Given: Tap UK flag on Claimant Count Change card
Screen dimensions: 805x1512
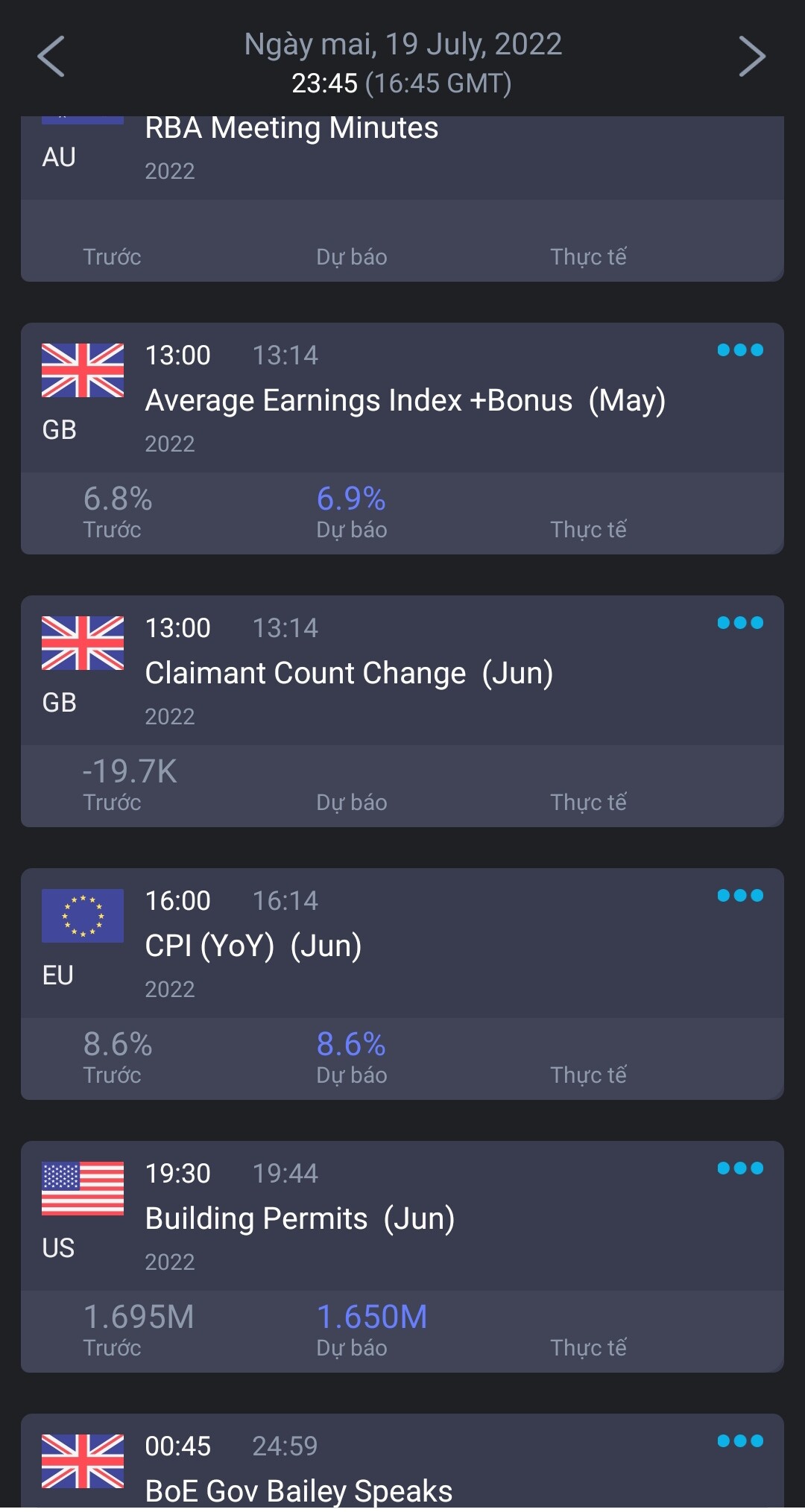Looking at the screenshot, I should point(83,643).
